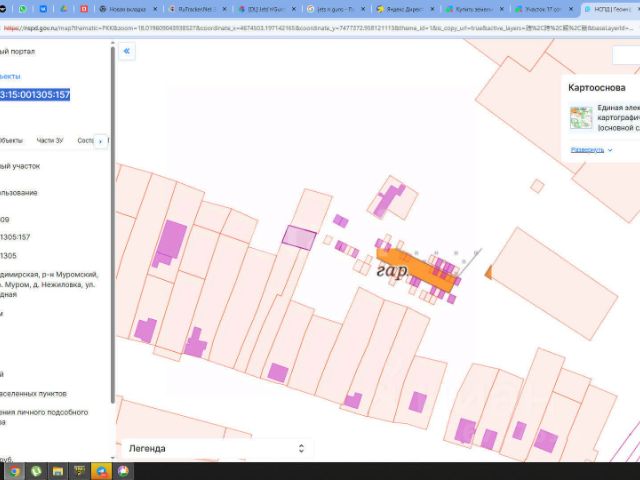
Task: Open the Google Drive pinned tab
Action: 64,9
